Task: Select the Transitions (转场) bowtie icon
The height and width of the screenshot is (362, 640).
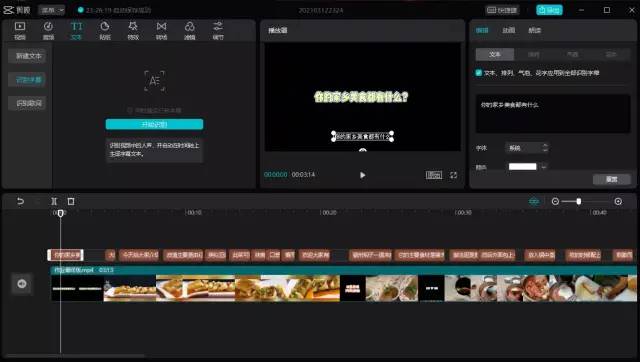Action: click(161, 31)
